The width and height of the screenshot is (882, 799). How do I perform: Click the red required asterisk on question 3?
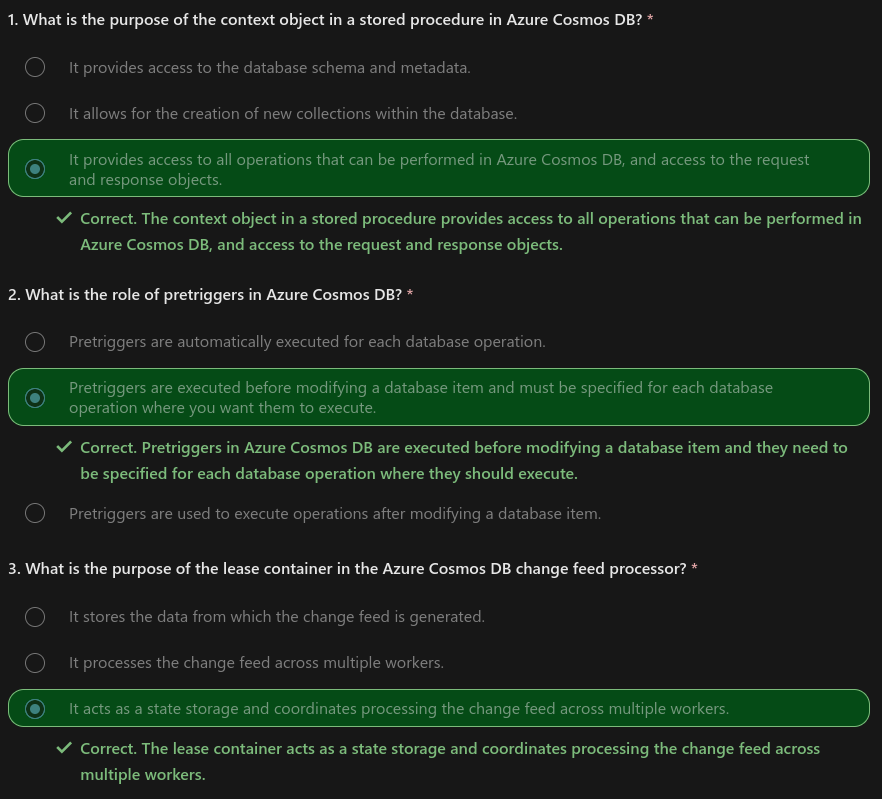(x=695, y=569)
